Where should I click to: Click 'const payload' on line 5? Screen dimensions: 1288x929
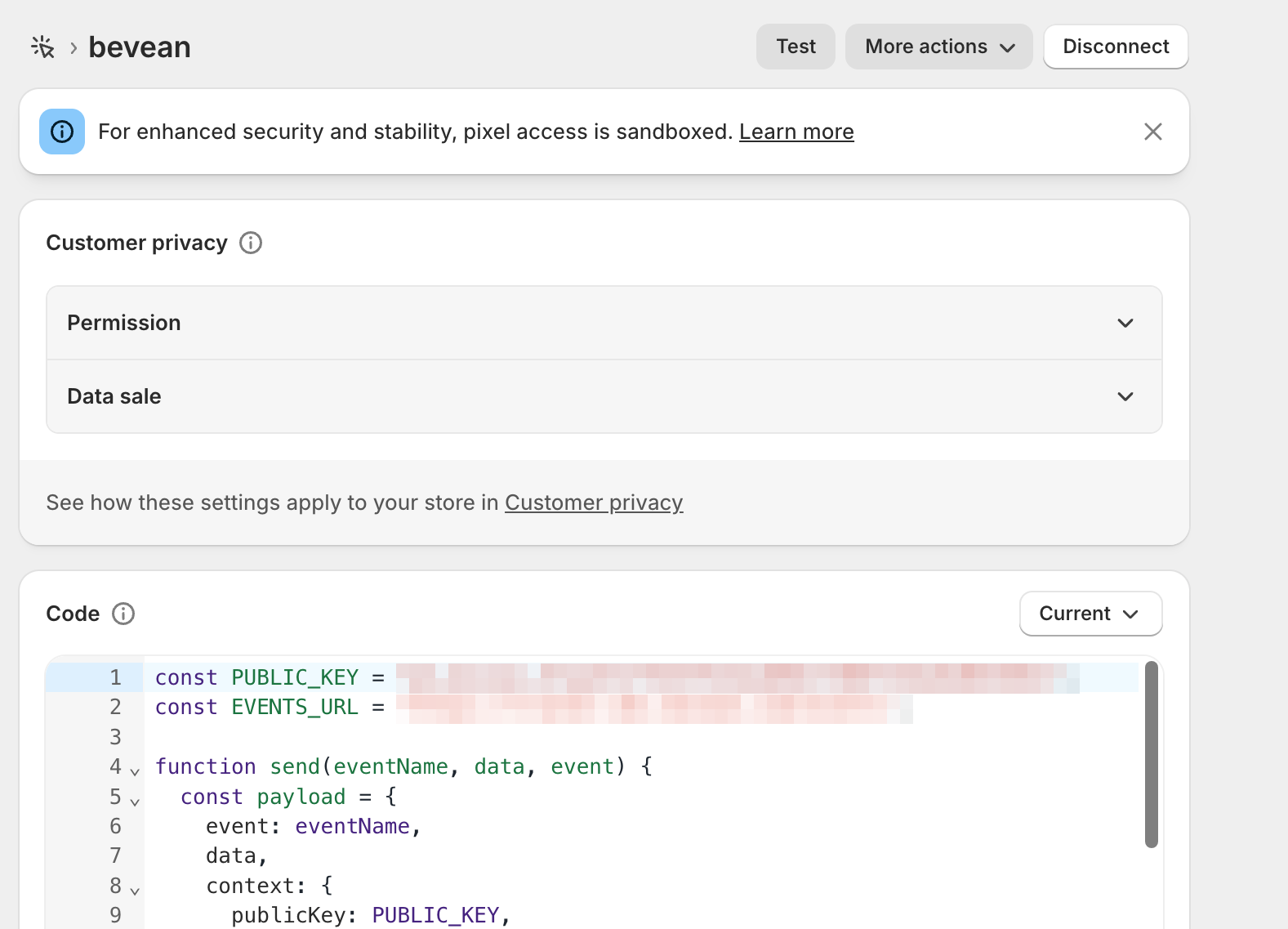263,797
